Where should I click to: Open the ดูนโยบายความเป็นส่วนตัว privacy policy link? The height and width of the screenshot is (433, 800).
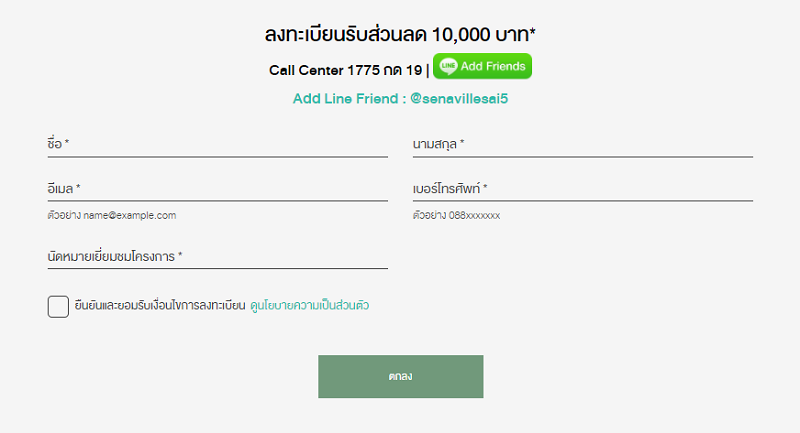click(310, 305)
